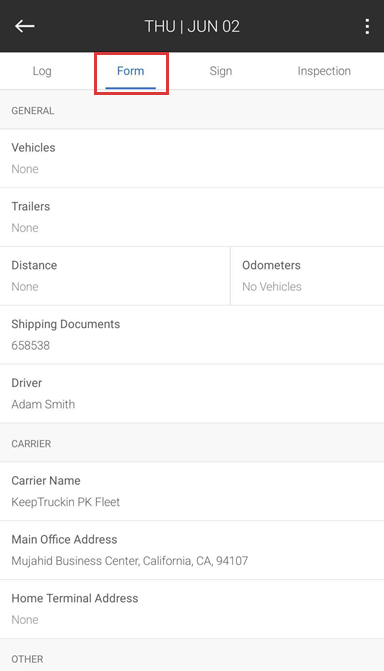The image size is (384, 671).
Task: Tap the back arrow icon
Action: (25, 26)
